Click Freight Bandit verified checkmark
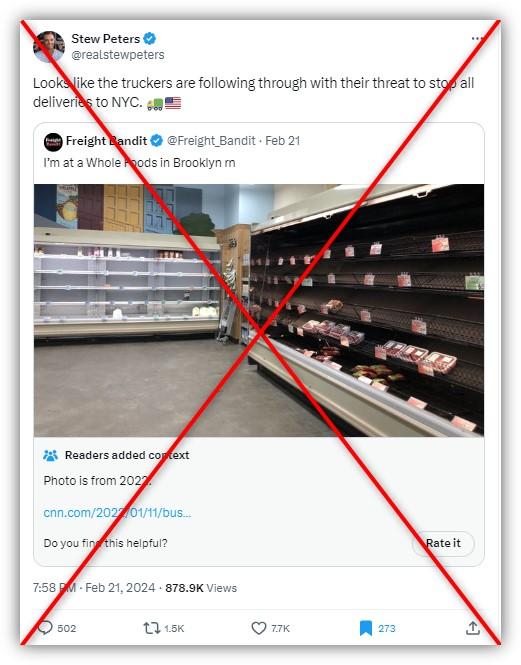 157,140
